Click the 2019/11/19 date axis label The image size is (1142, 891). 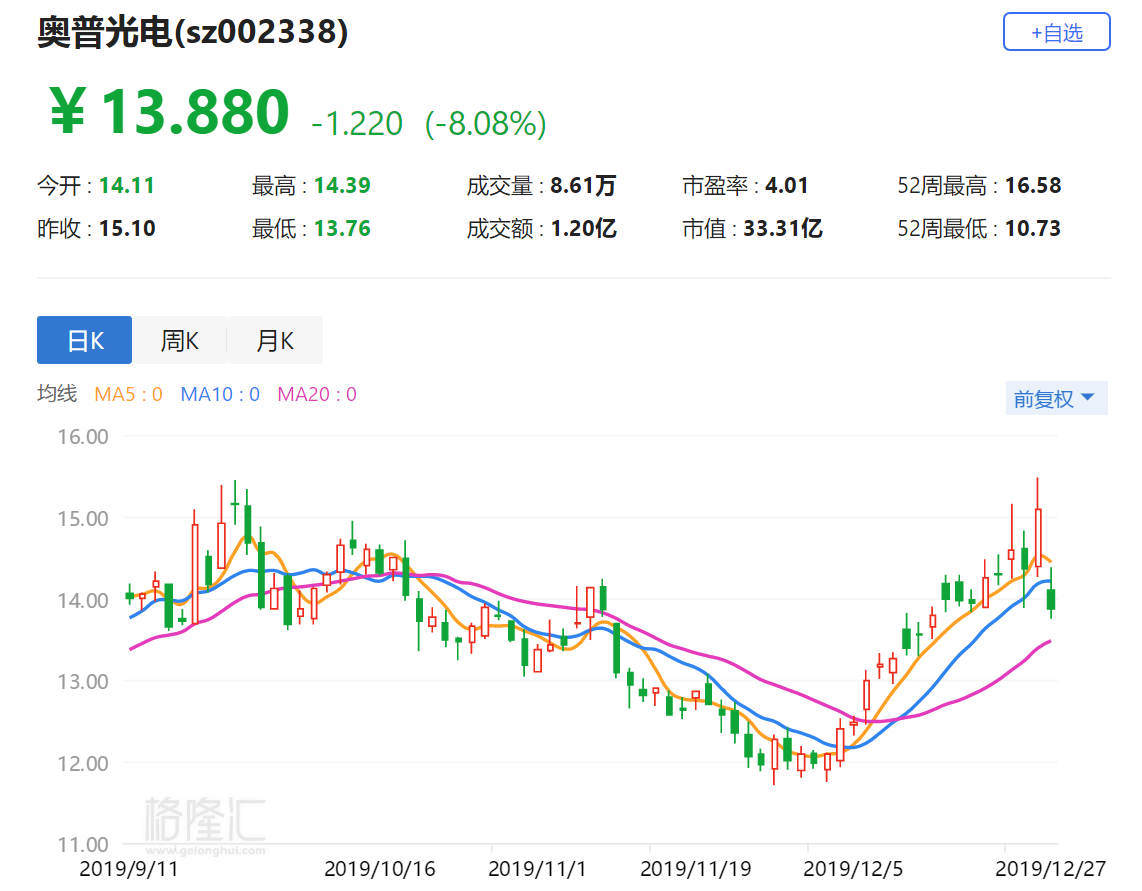click(696, 869)
